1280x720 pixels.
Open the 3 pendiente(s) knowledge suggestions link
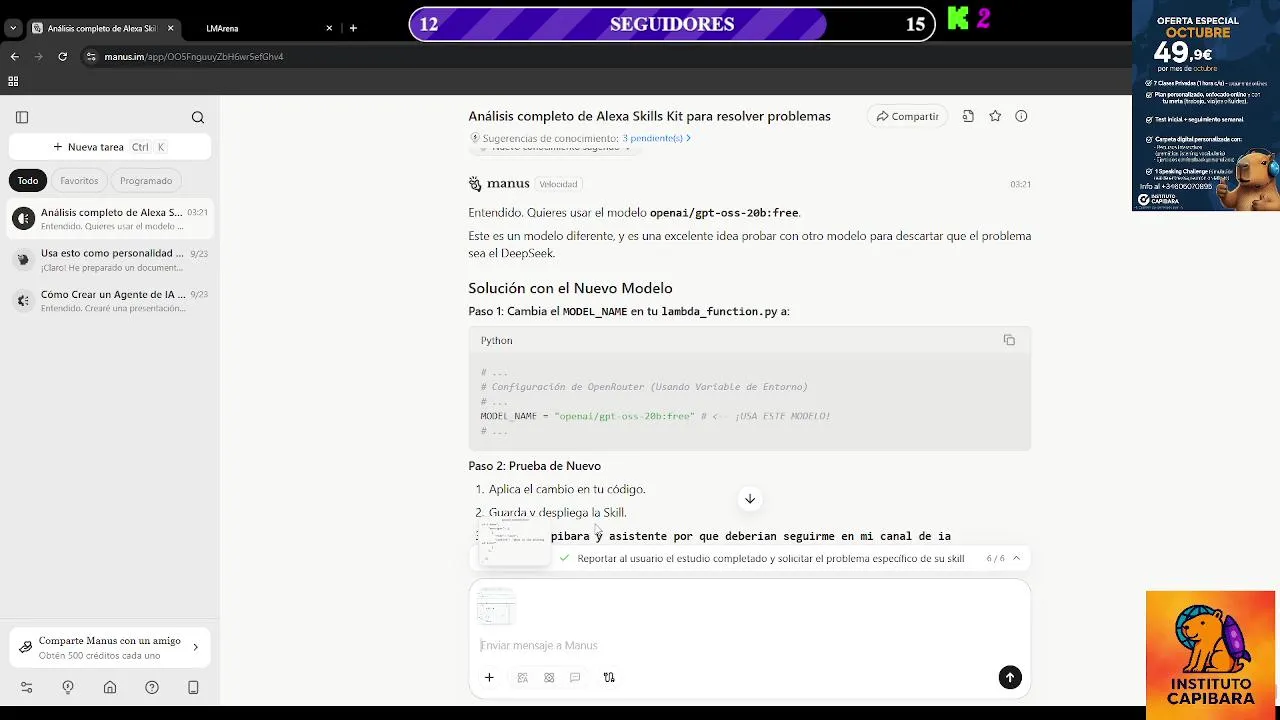tap(656, 138)
